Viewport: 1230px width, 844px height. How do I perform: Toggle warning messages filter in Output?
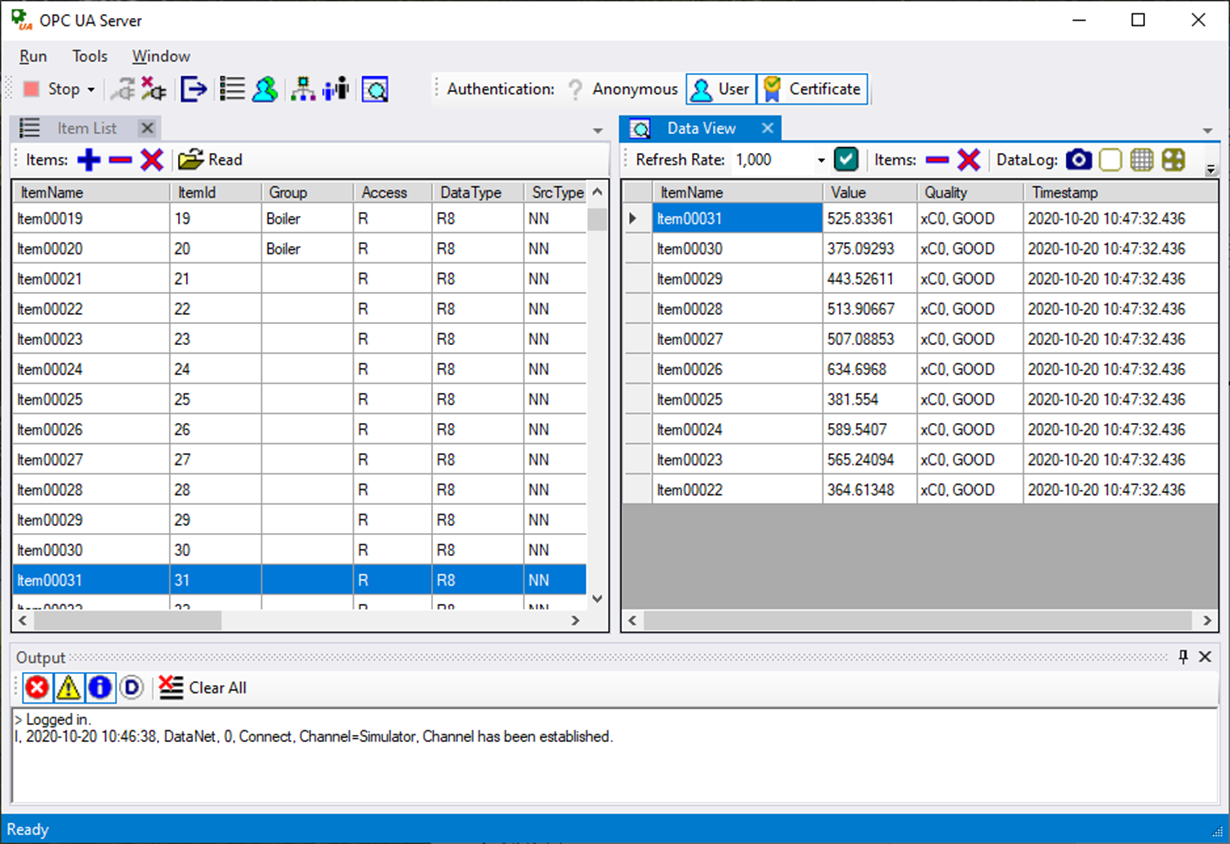coord(68,687)
